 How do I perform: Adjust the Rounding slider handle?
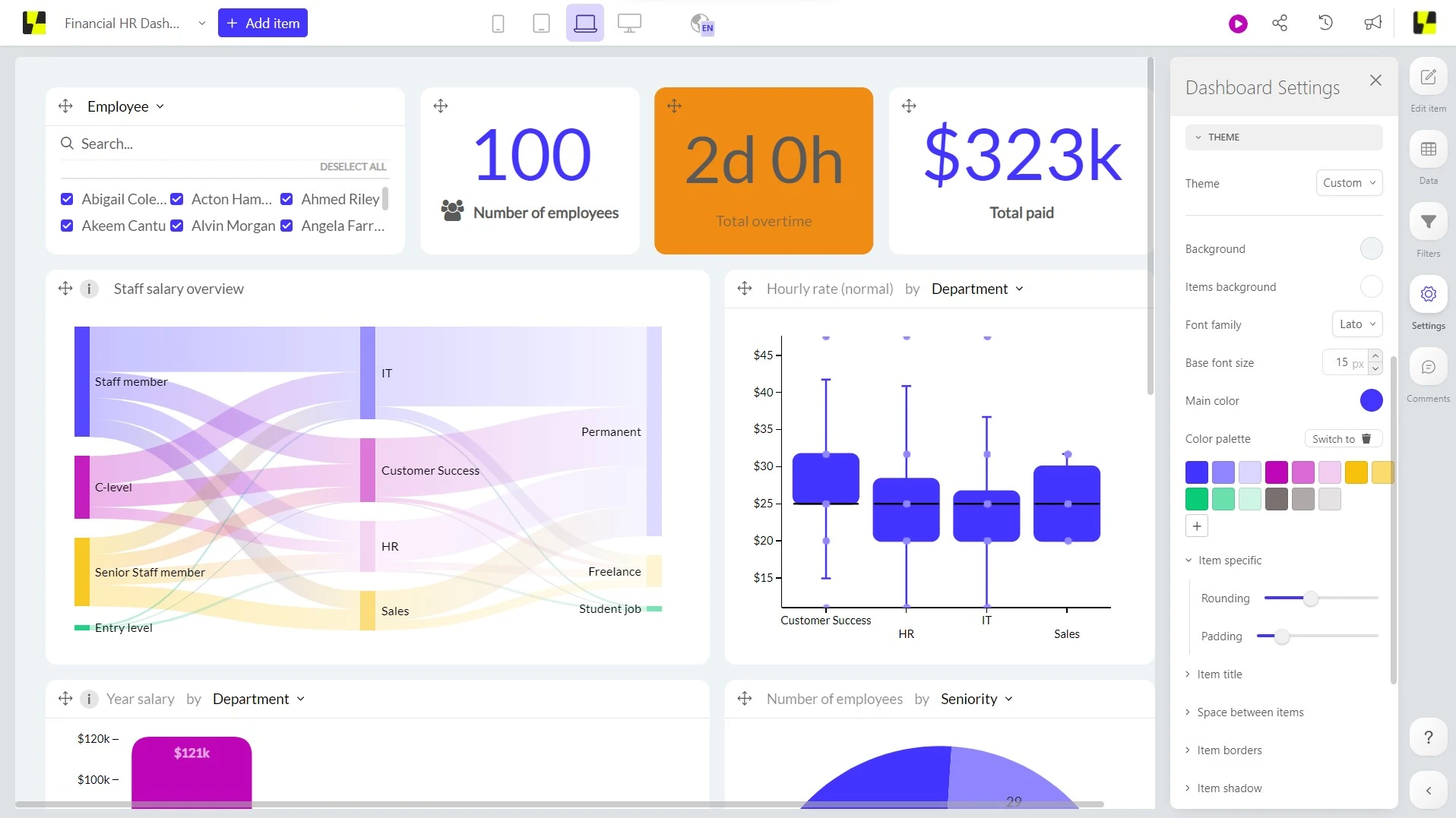1311,598
